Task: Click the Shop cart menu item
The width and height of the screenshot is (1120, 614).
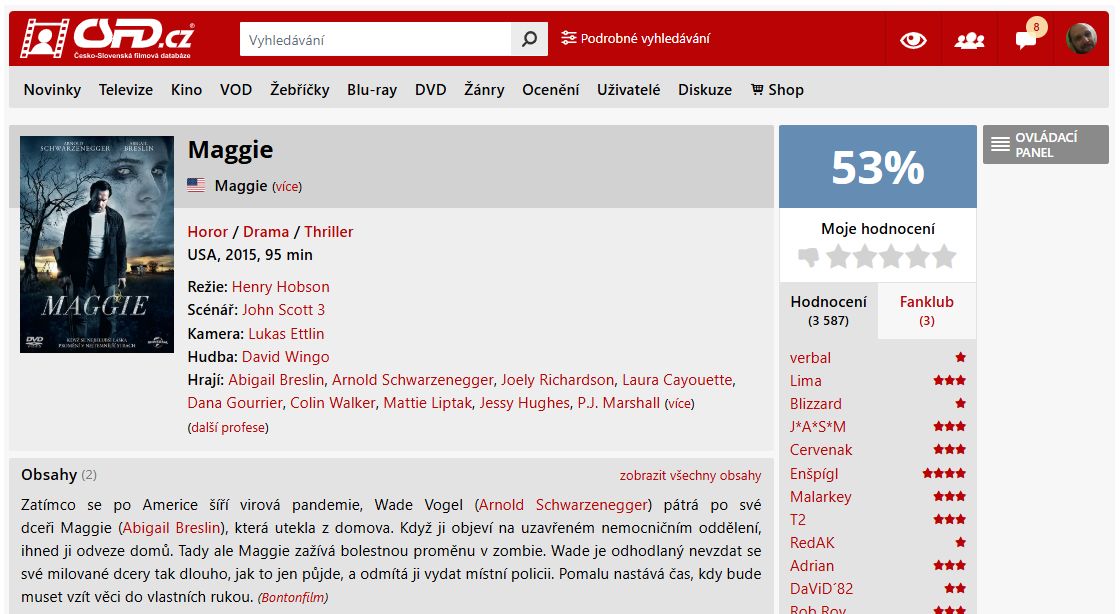Action: (777, 90)
